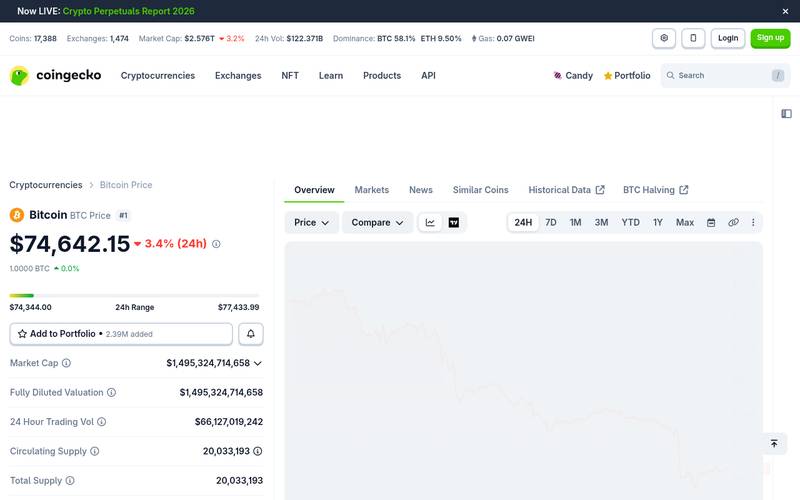The image size is (800, 500).
Task: Open the Learn menu
Action: coord(331,76)
